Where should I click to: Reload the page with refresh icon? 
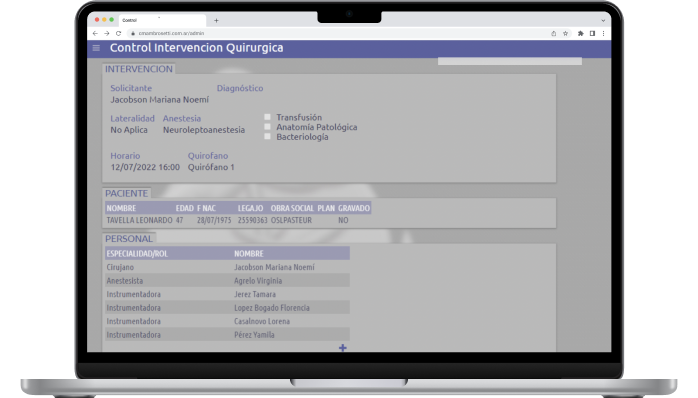click(118, 33)
